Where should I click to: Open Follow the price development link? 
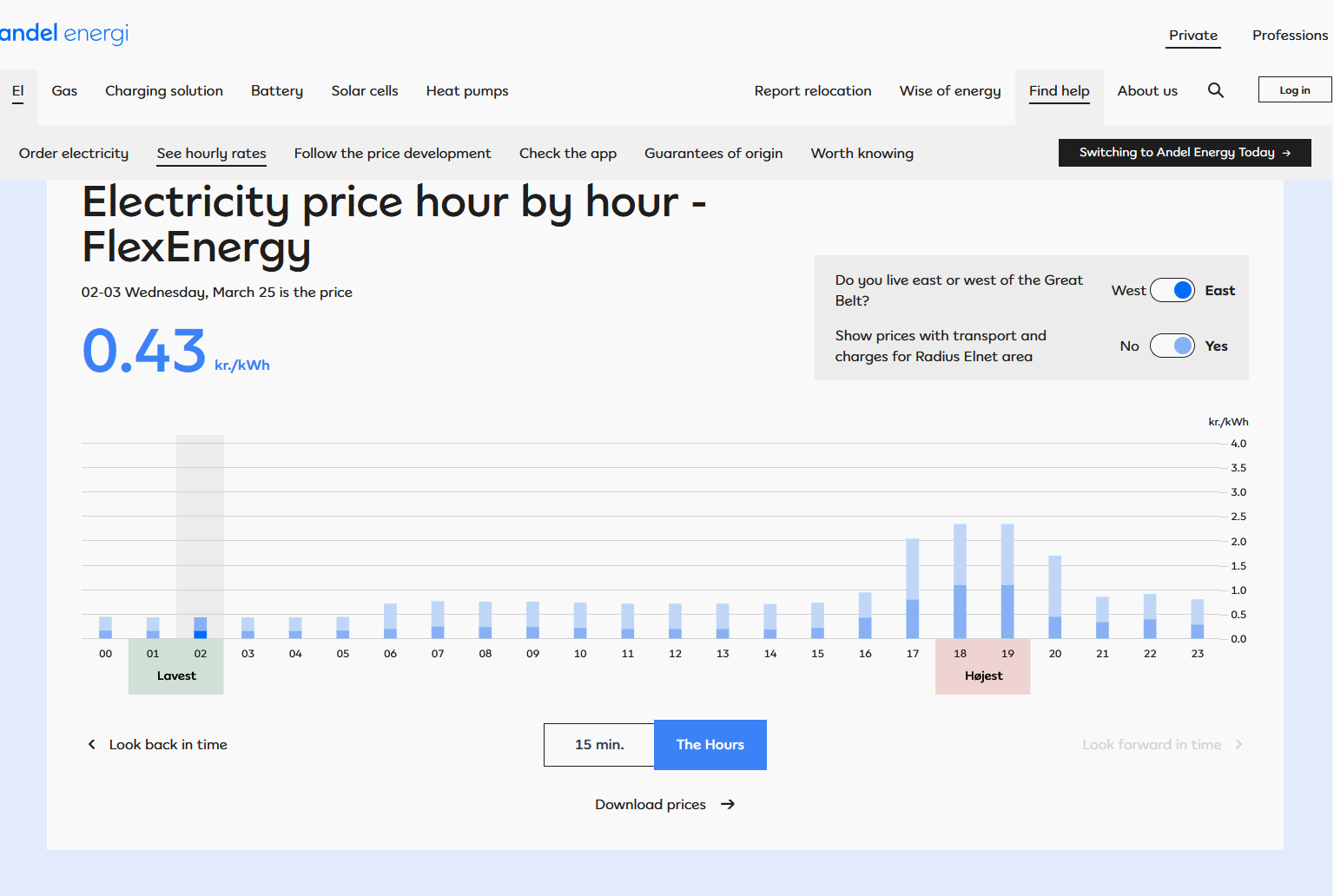[392, 154]
